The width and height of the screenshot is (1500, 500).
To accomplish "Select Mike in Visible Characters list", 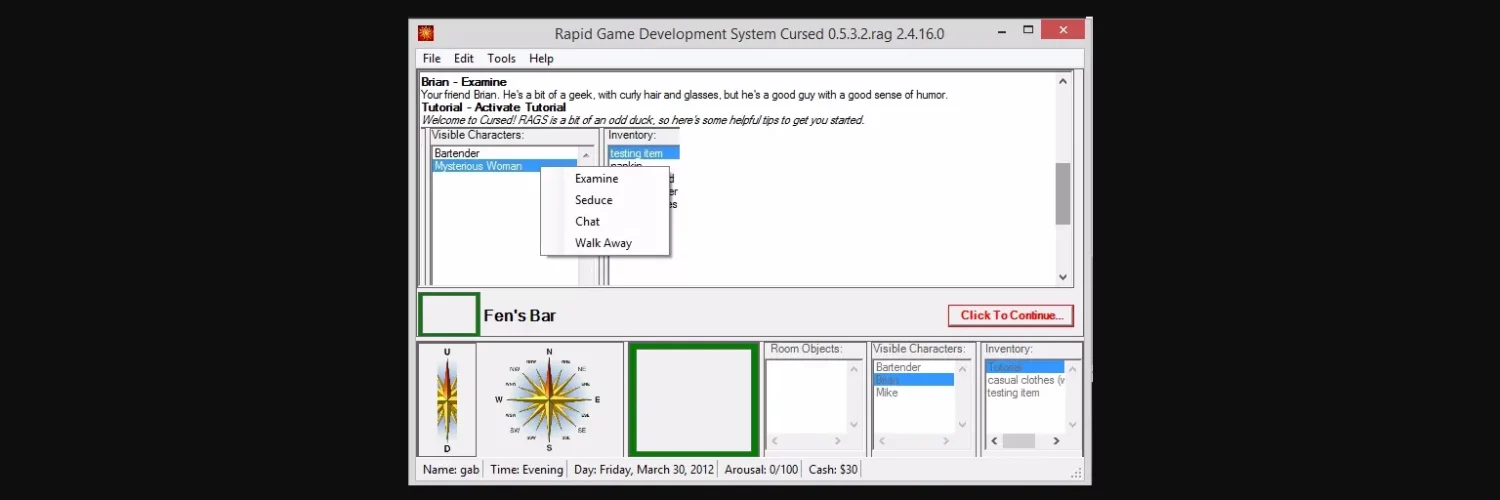I will [x=887, y=393].
